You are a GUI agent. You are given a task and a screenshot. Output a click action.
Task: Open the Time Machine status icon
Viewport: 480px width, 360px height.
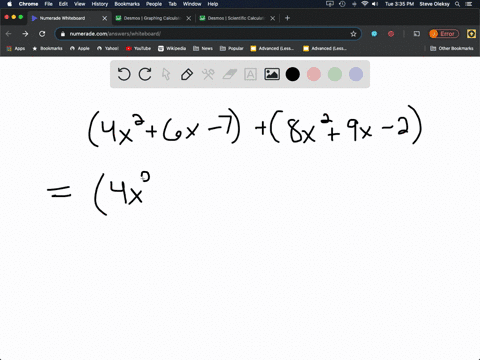tap(342, 4)
